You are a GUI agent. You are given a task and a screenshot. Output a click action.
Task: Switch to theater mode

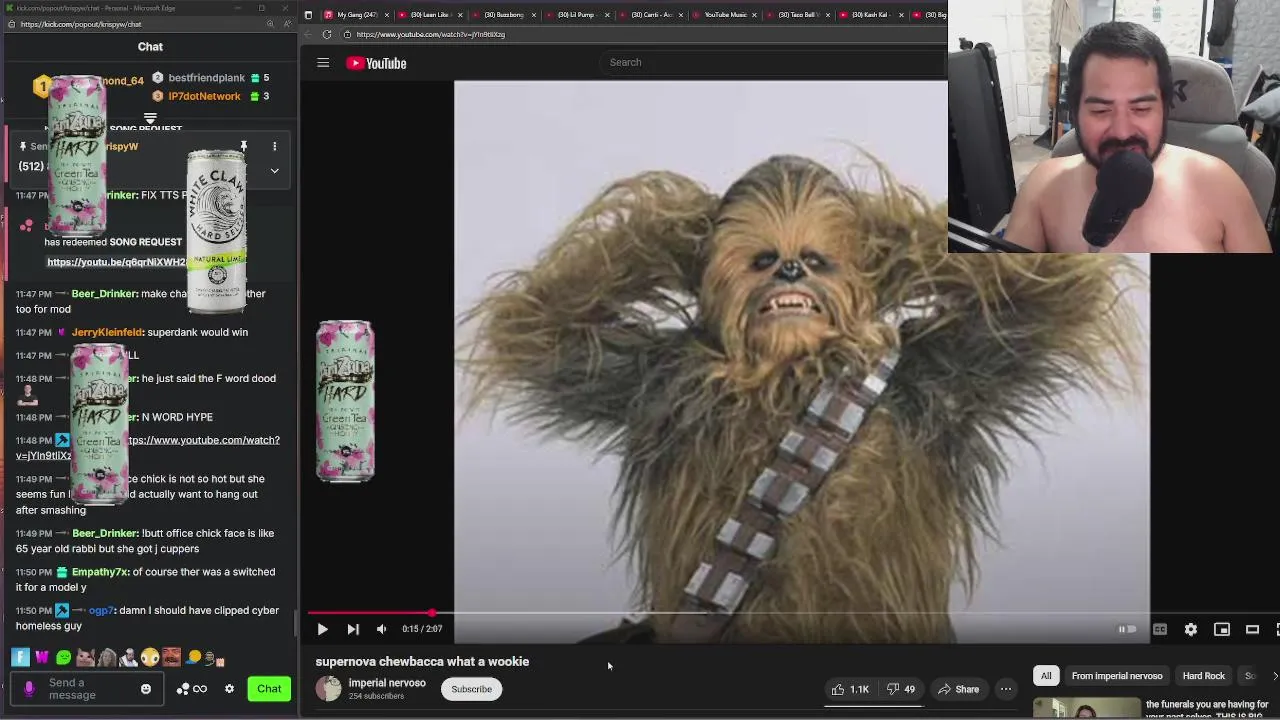point(1252,629)
